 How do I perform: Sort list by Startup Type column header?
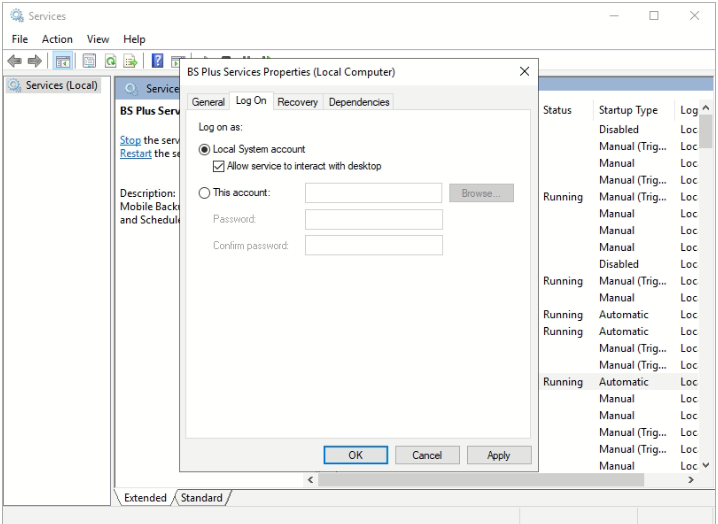point(627,110)
